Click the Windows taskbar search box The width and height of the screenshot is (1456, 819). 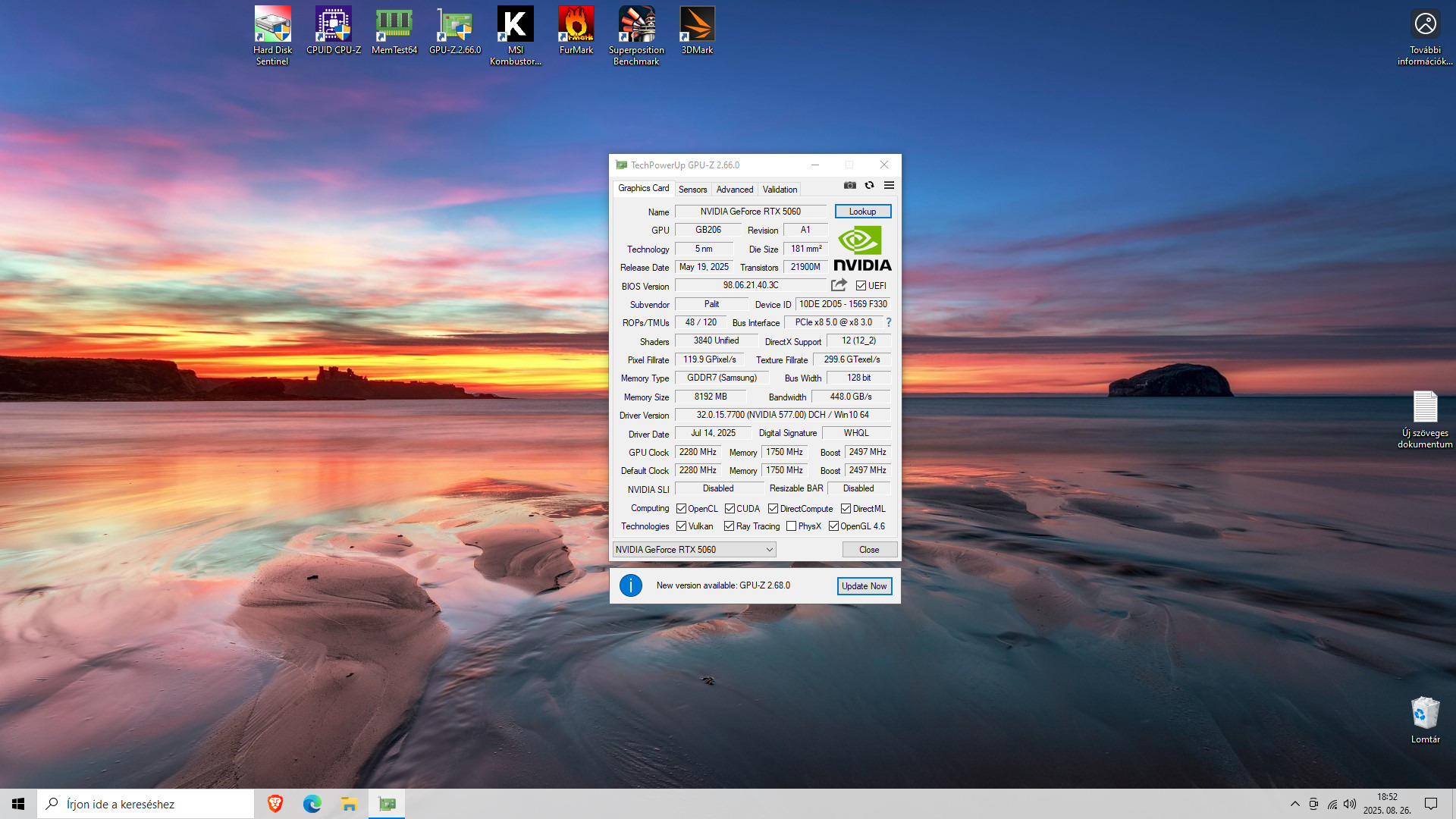coord(146,804)
